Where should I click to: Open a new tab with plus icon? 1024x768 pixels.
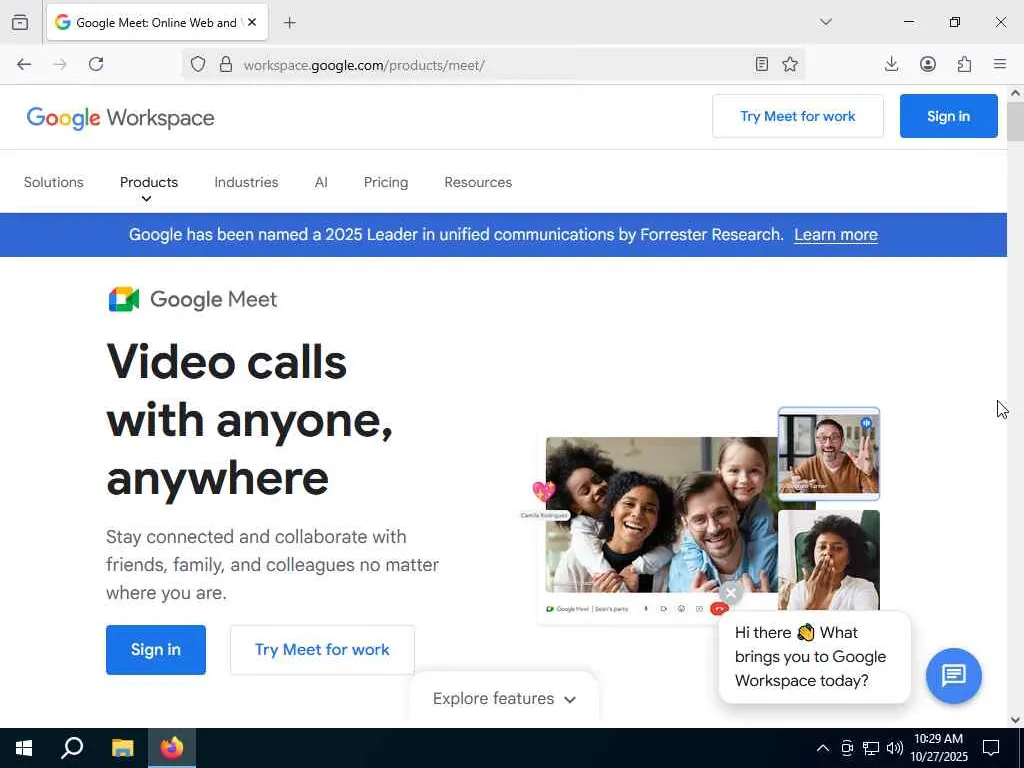pos(290,23)
